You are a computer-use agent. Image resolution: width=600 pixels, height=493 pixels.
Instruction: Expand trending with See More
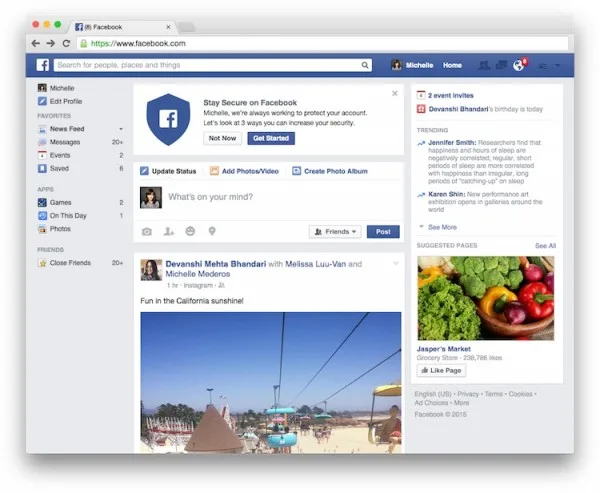(442, 227)
